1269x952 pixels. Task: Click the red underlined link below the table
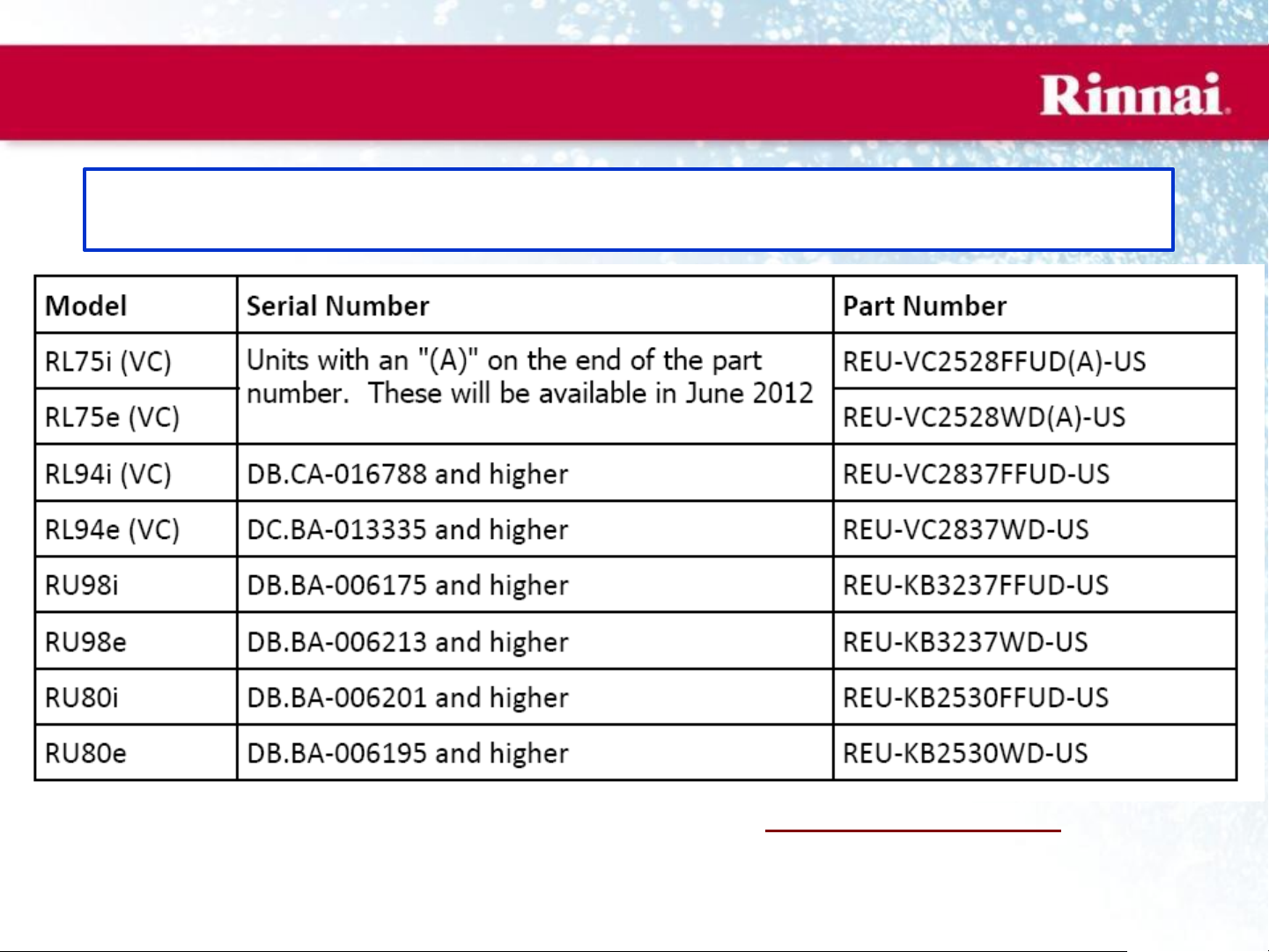click(912, 830)
